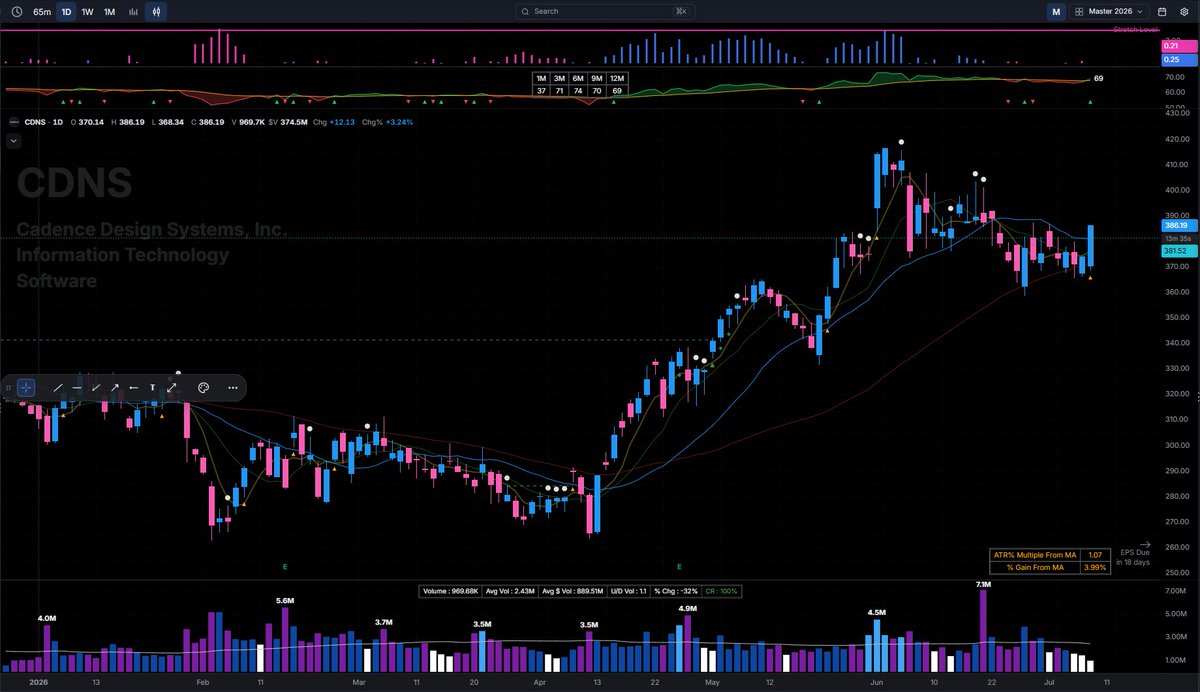Select the 9M performance column header

tap(597, 78)
